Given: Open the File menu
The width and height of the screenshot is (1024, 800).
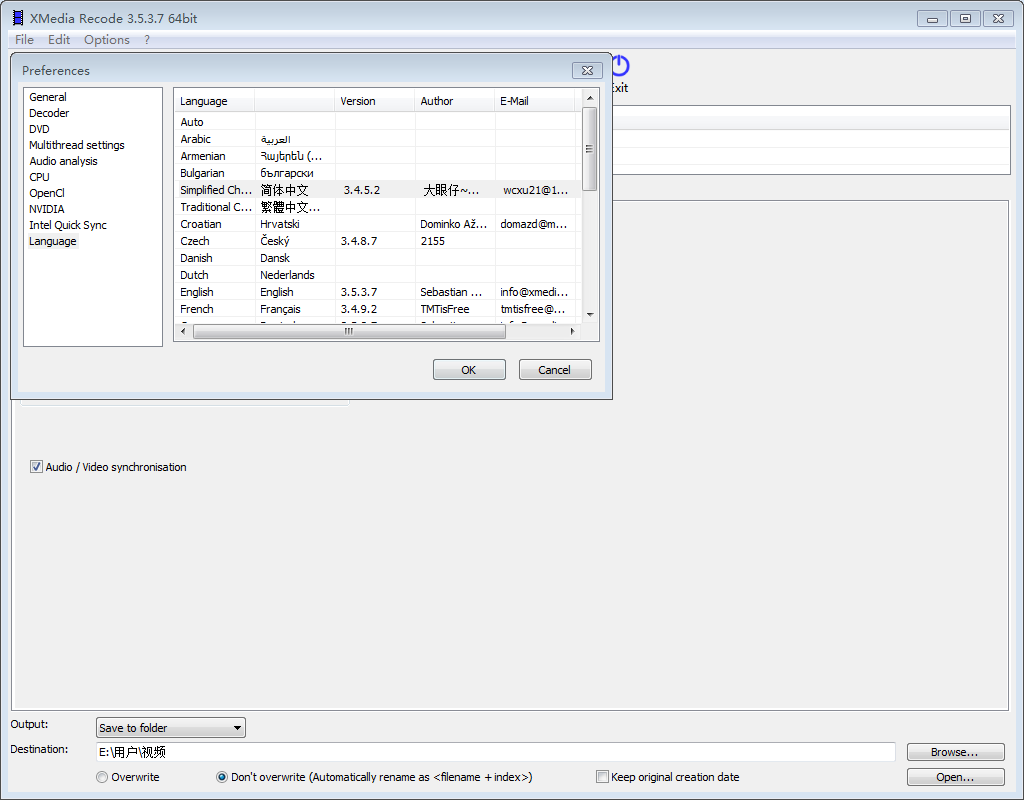Looking at the screenshot, I should pyautogui.click(x=24, y=40).
